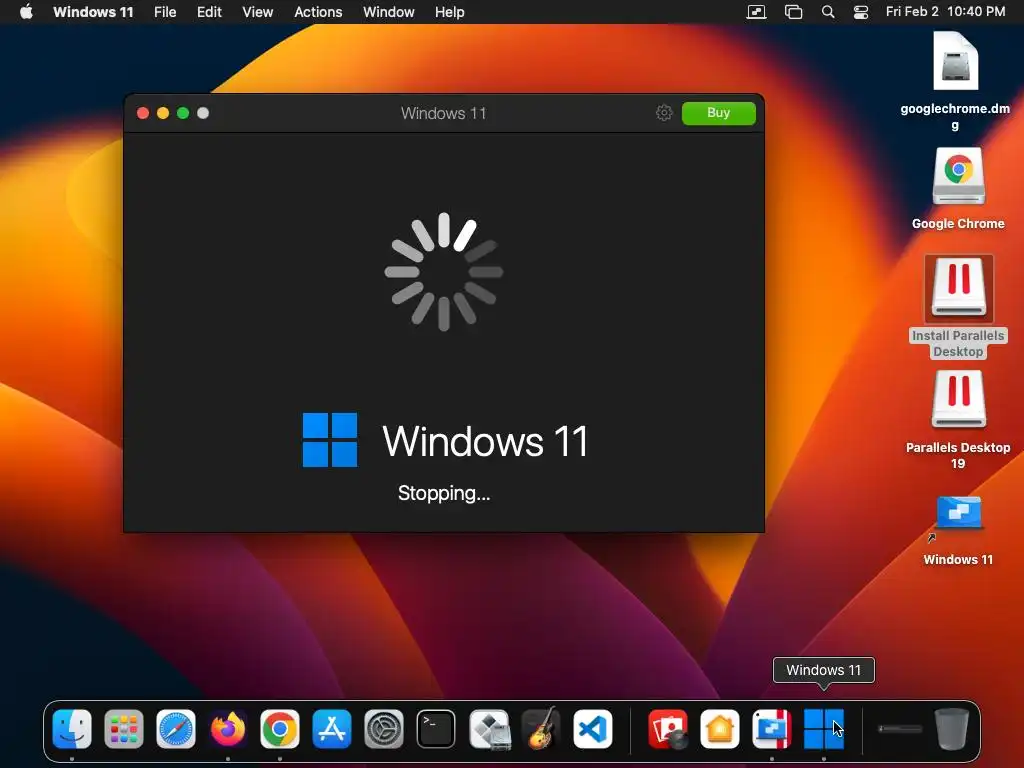Open Home app from the Dock
This screenshot has width=1024, height=768.
tap(720, 729)
